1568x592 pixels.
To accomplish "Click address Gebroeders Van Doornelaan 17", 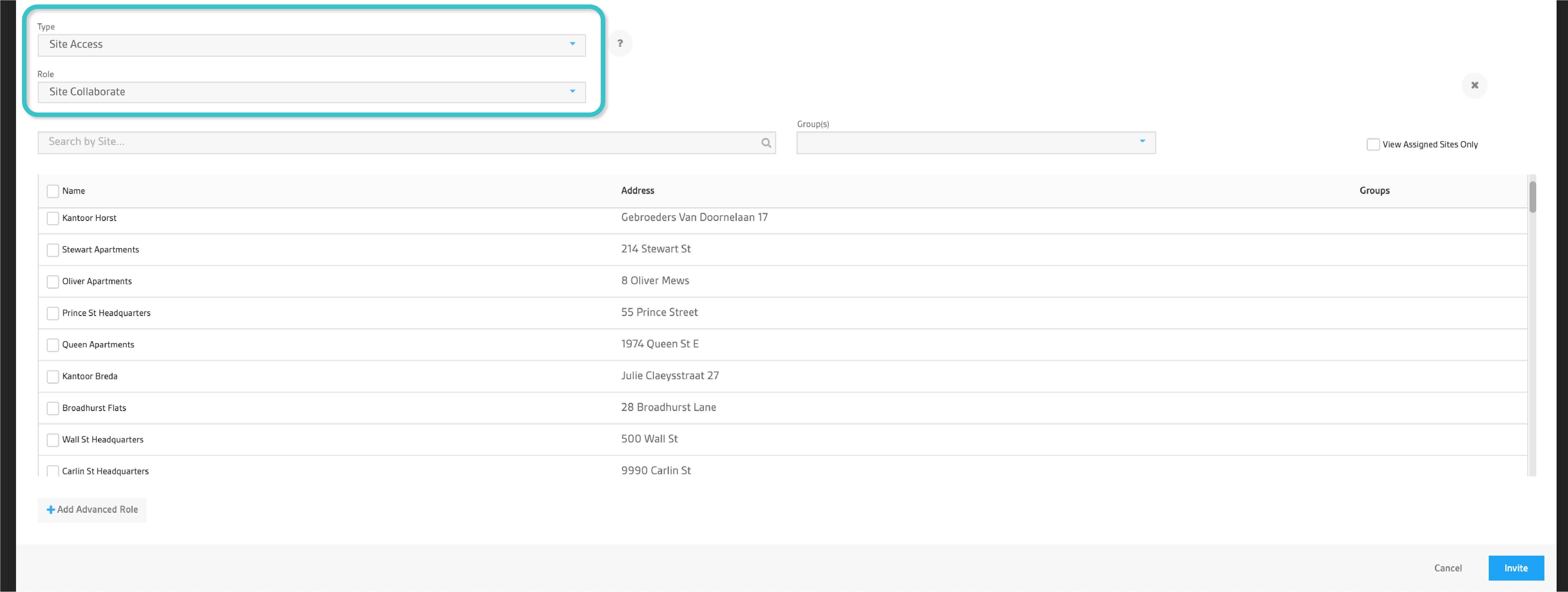I will click(x=694, y=217).
